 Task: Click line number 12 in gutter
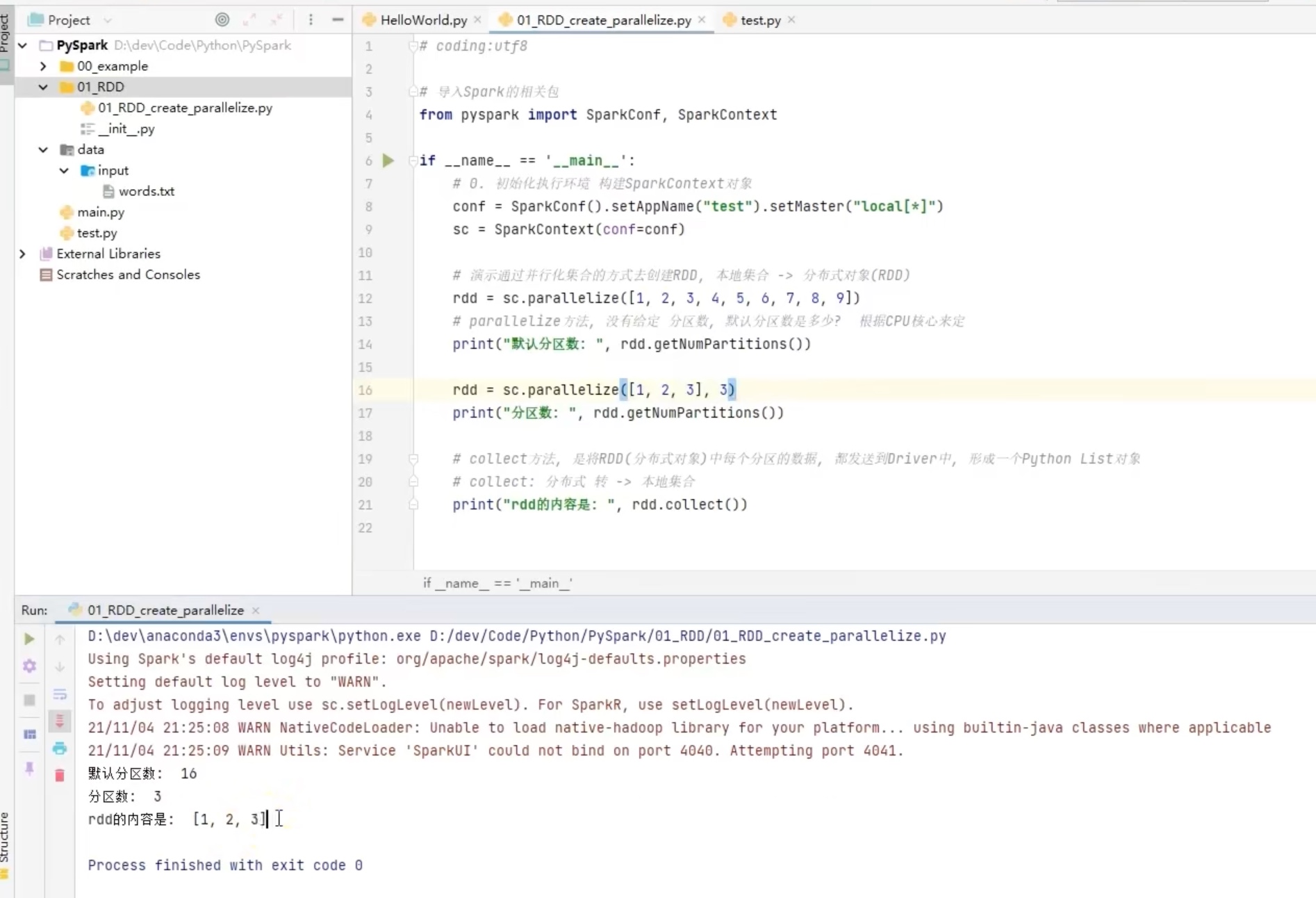pos(365,298)
